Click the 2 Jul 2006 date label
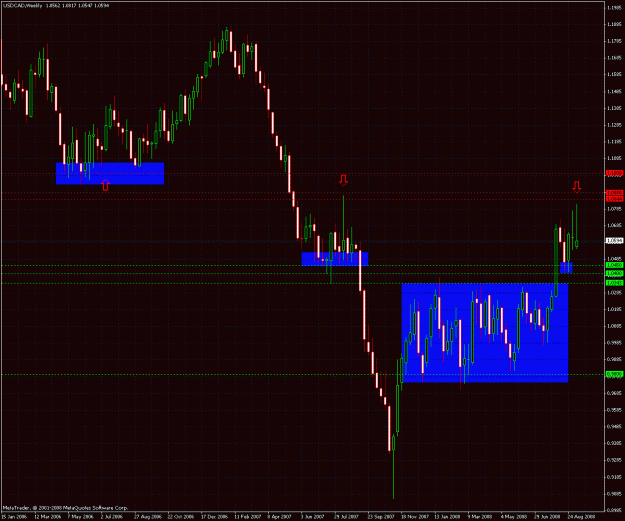This screenshot has height=521, width=625. coord(112,517)
